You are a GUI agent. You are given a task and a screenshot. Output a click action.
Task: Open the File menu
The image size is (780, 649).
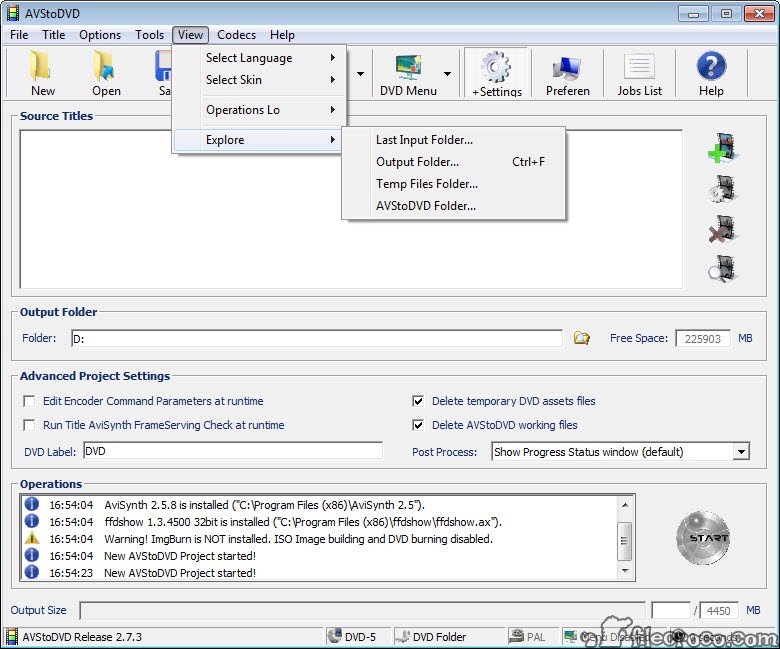pyautogui.click(x=19, y=35)
